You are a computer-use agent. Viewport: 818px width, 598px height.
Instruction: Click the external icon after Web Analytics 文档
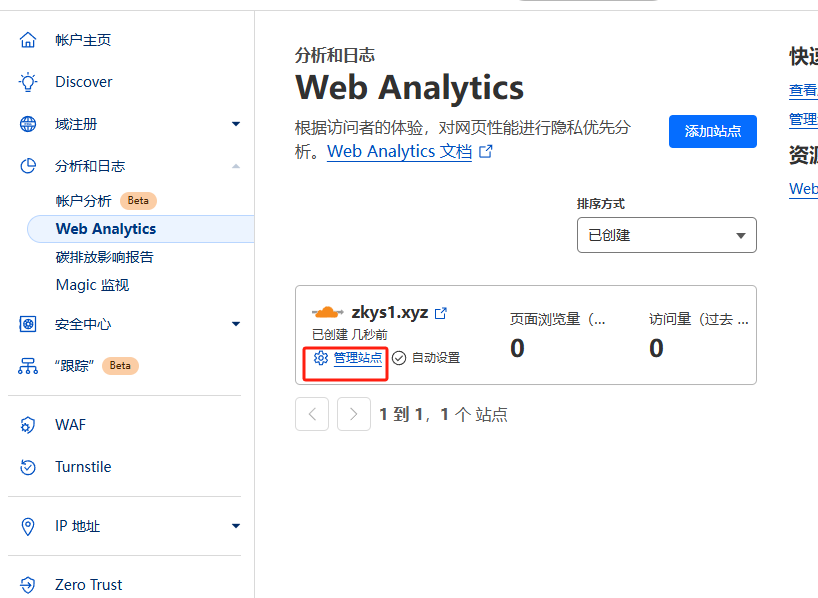(x=486, y=151)
